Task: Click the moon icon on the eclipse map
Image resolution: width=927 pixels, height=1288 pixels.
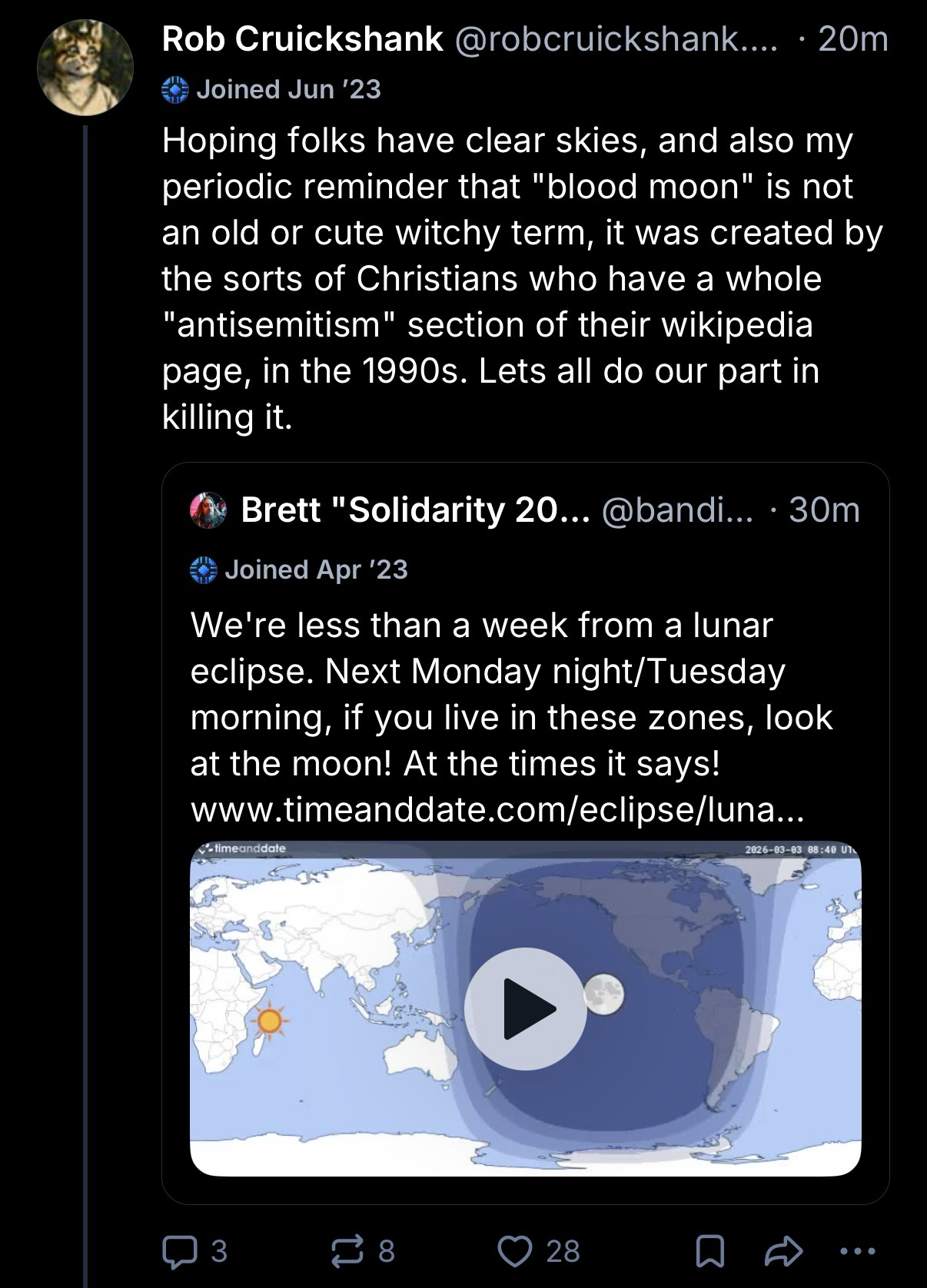Action: click(x=604, y=994)
